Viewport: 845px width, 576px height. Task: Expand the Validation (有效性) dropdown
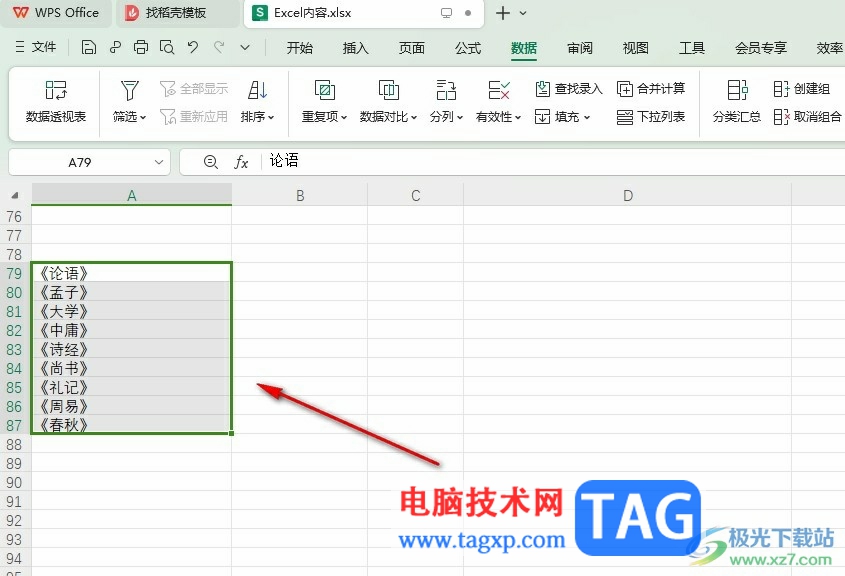[518, 117]
